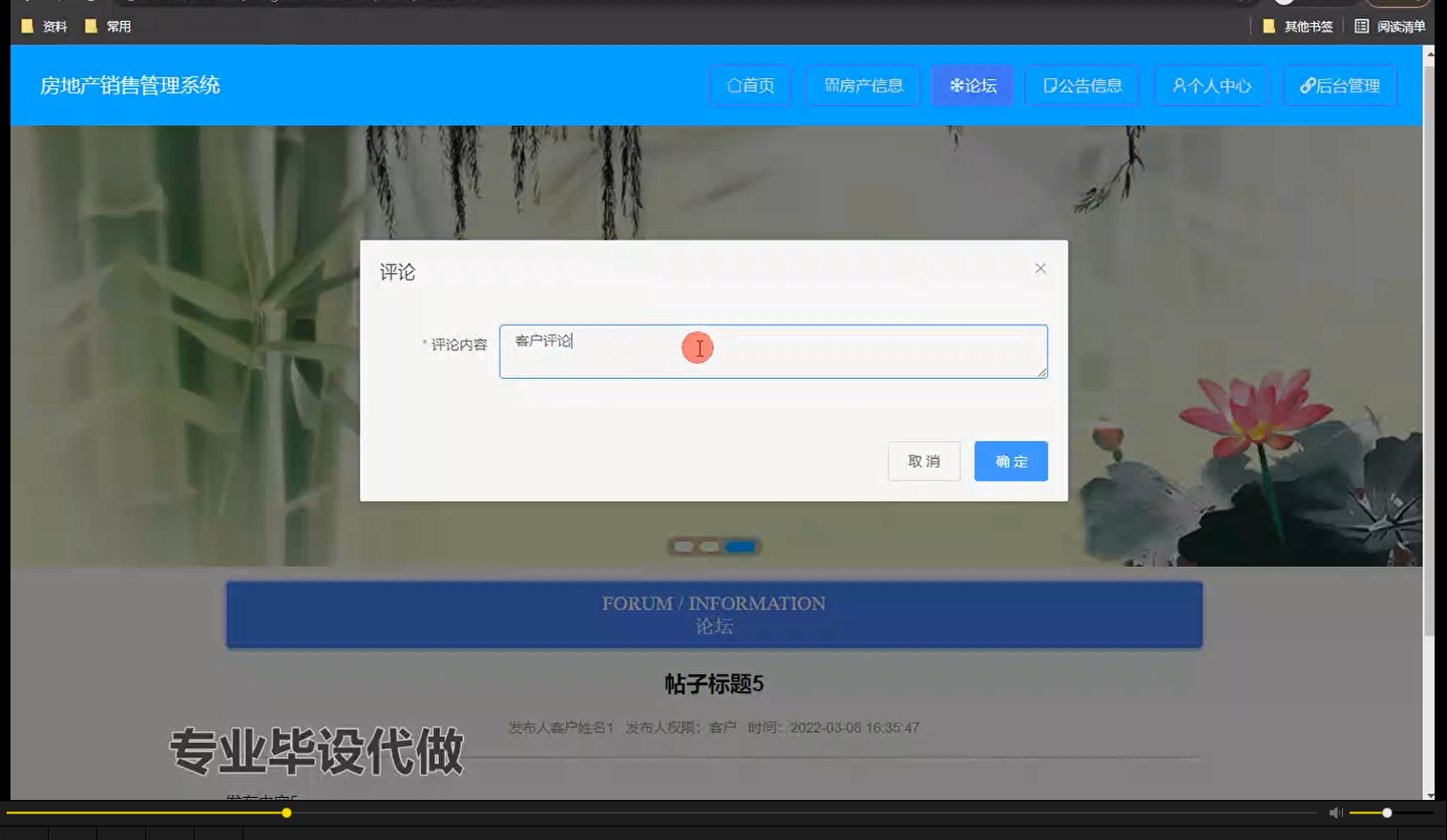The height and width of the screenshot is (840, 1447).
Task: Close the 评论 dialog with the X
Action: (1039, 268)
